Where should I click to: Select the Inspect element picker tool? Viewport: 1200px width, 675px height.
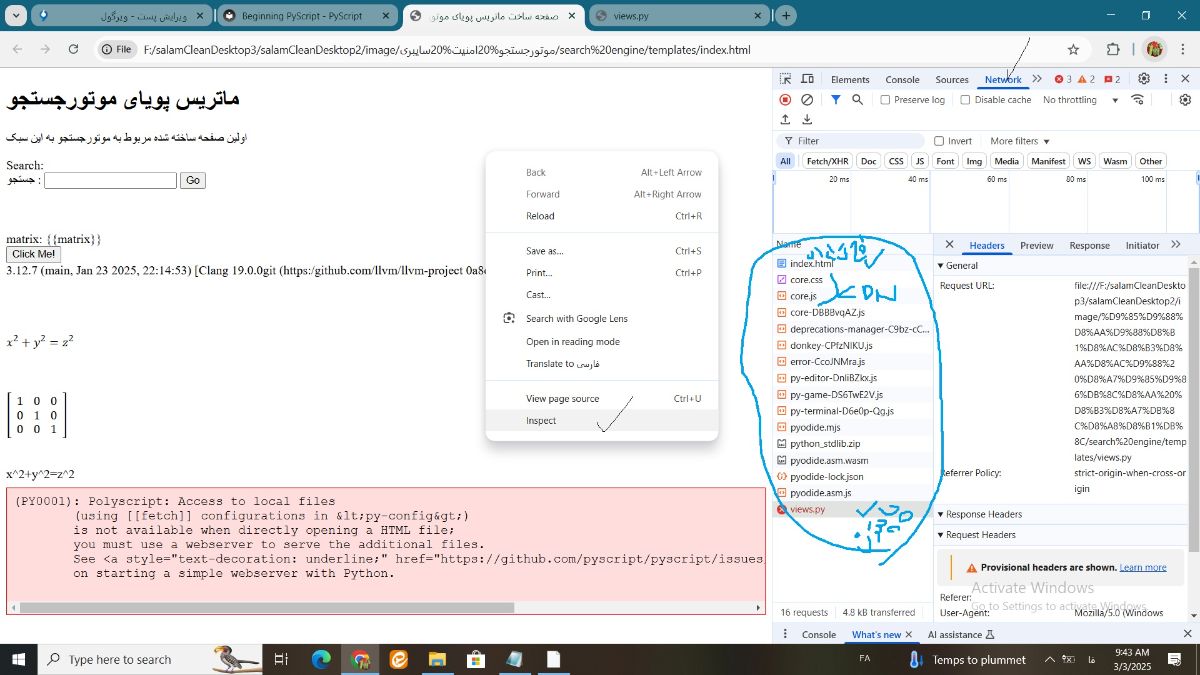(x=786, y=79)
